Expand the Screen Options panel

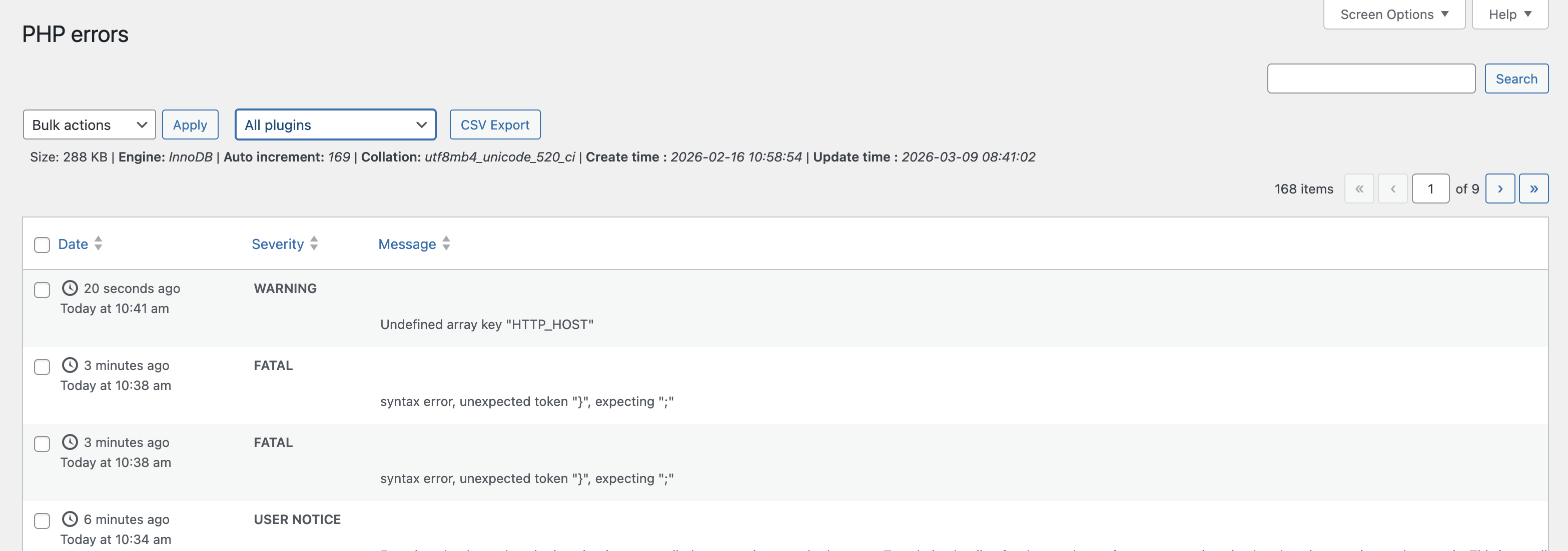(1393, 14)
